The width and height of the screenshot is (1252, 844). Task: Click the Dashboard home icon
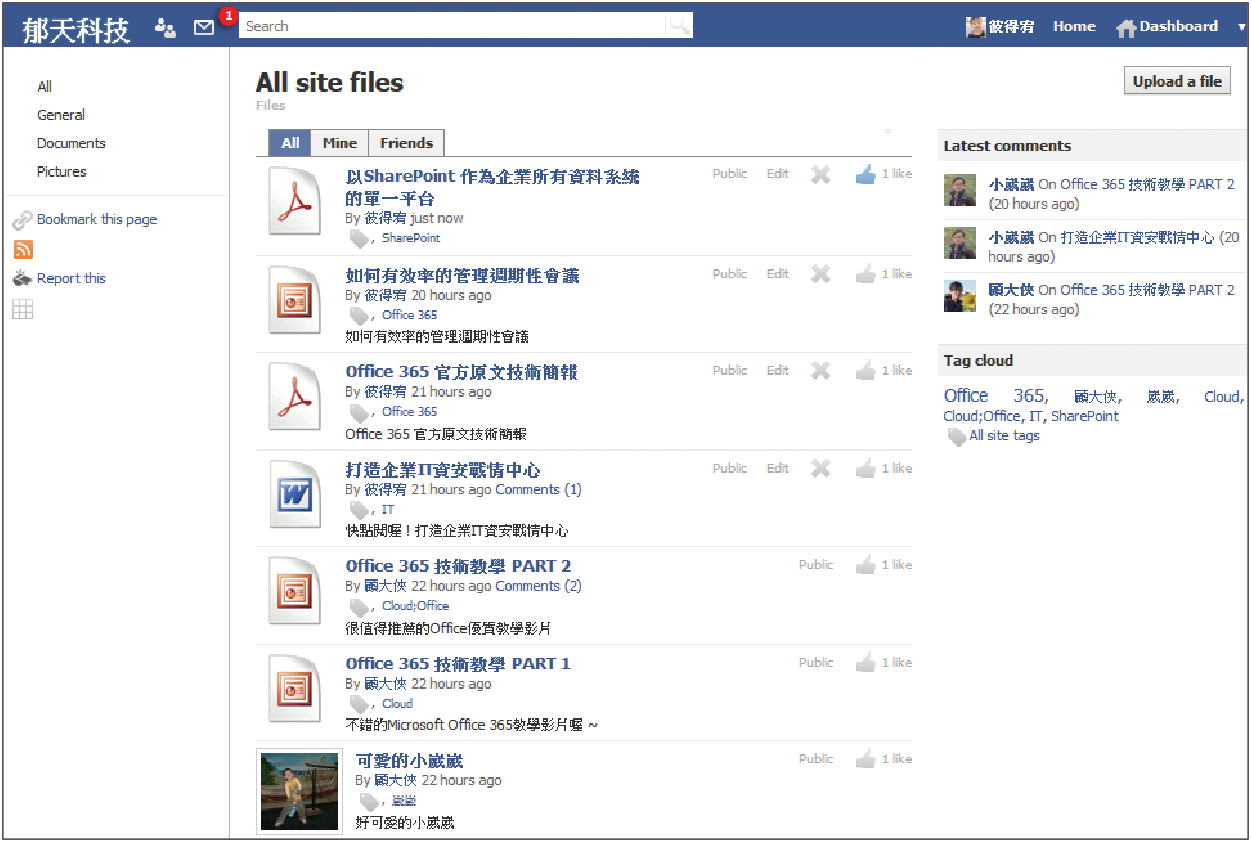(1126, 28)
